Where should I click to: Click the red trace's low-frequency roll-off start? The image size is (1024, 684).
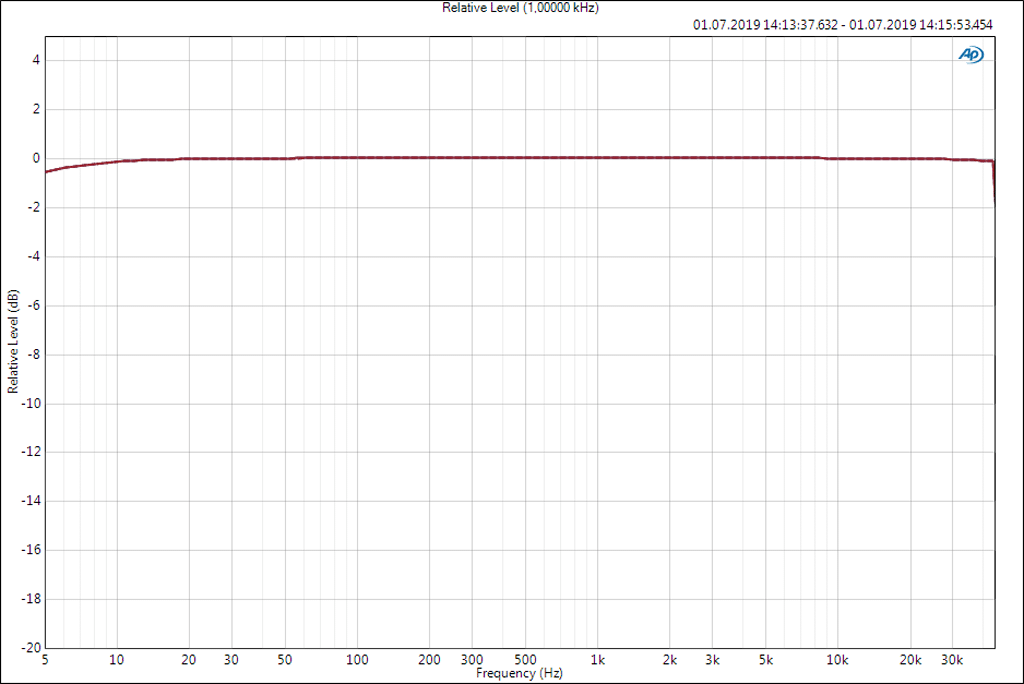tap(50, 170)
